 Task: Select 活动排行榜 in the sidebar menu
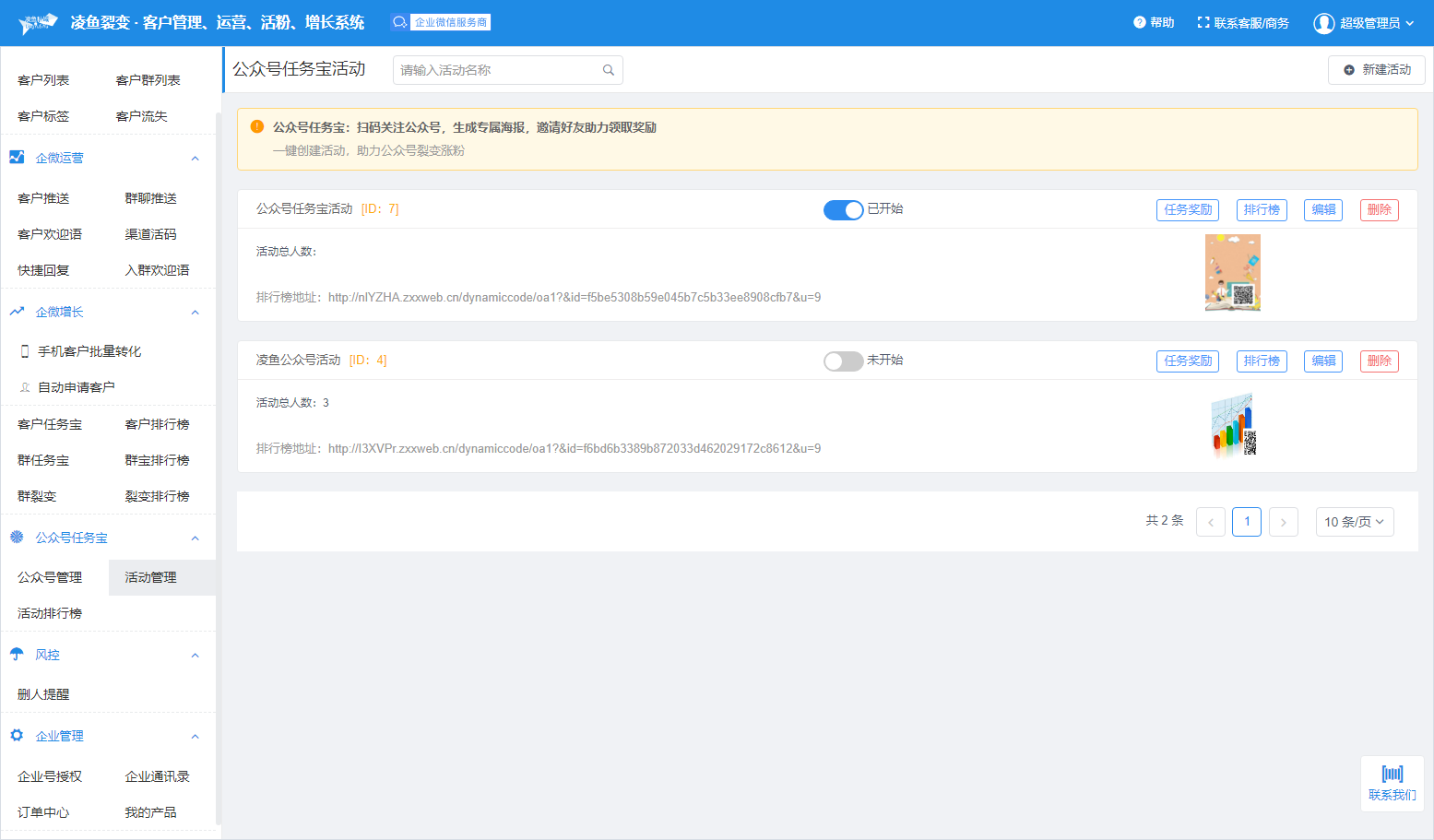click(x=50, y=613)
